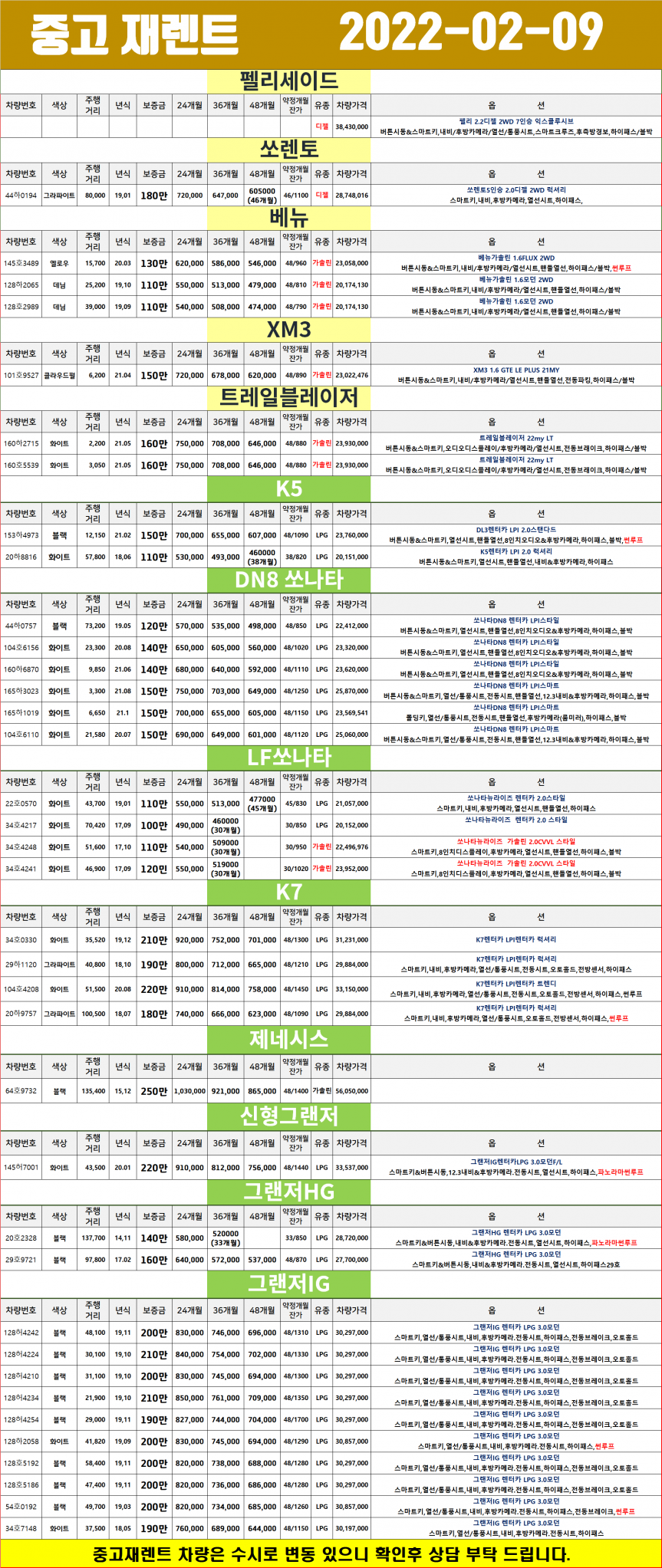This screenshot has width=662, height=1568.
Task: Click the option text 'DL3렌터카 LPI 2.0스탠다드'
Action: point(516,529)
